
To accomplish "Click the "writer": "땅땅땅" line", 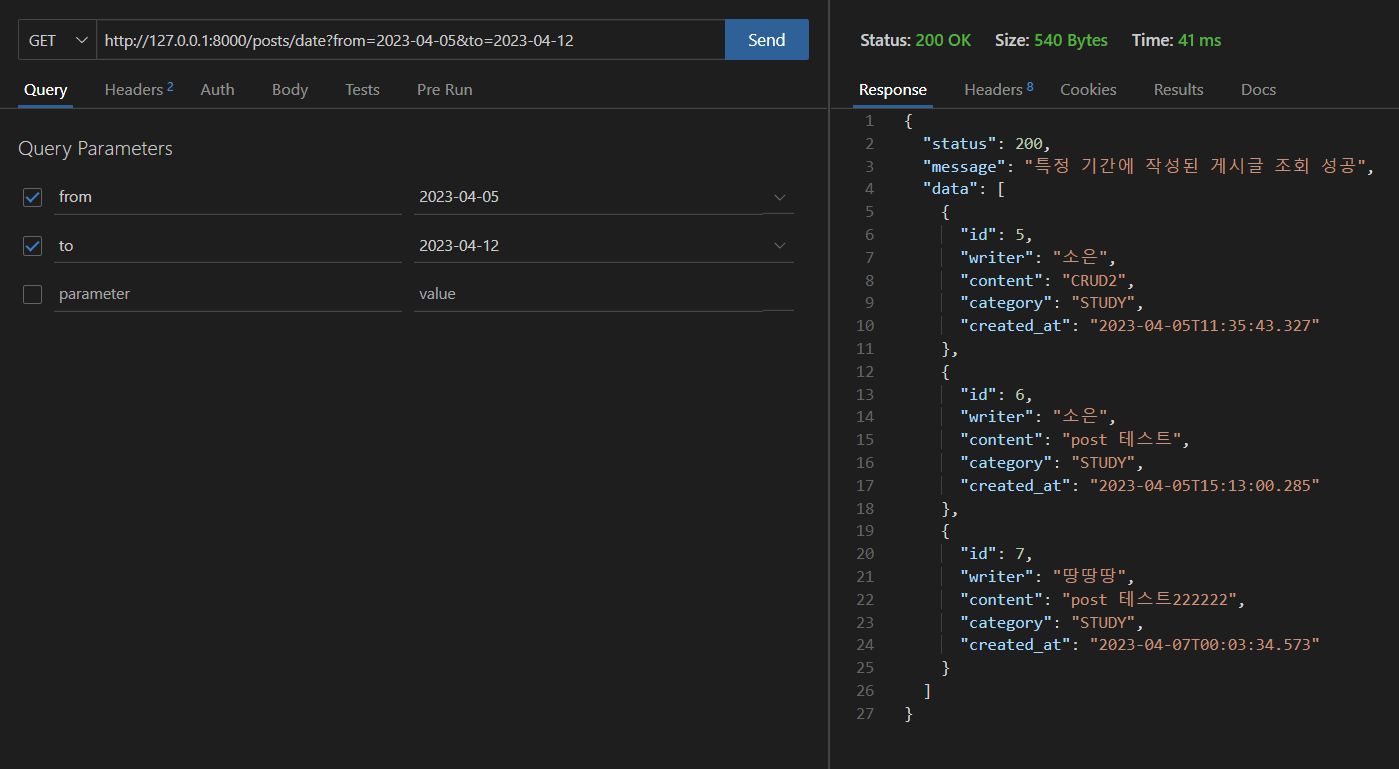I will (1047, 577).
